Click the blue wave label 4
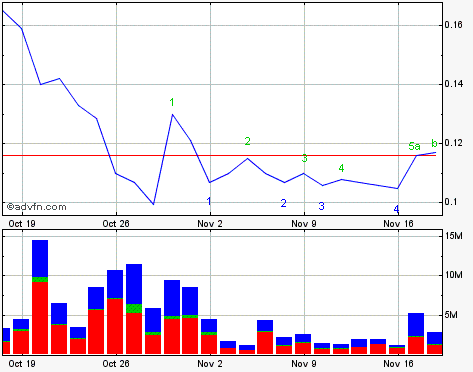Viewport: 473px width, 372px height. coord(396,209)
